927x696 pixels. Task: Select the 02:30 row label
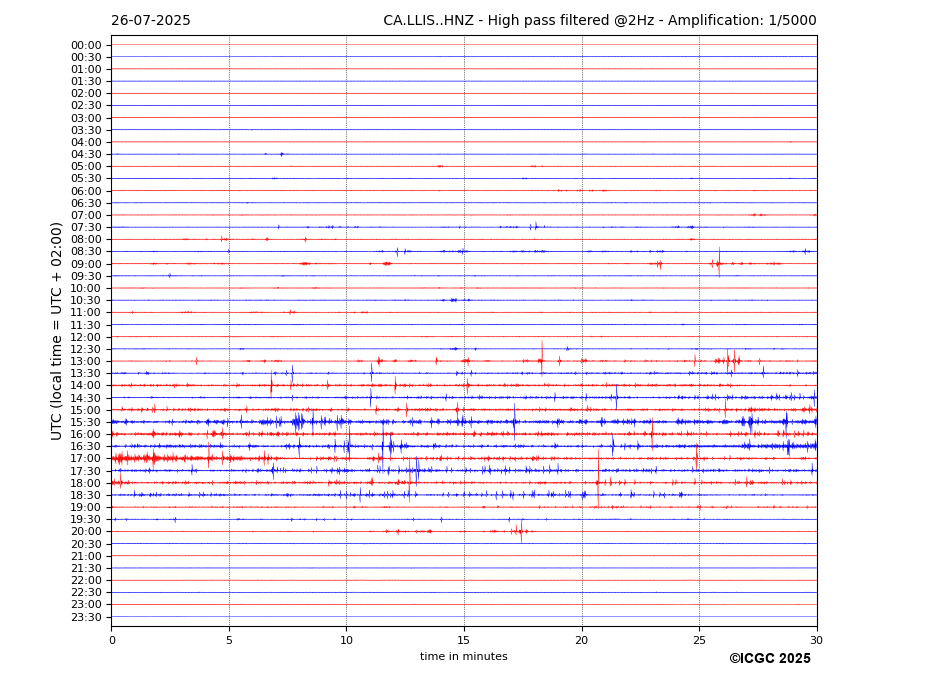(x=86, y=105)
